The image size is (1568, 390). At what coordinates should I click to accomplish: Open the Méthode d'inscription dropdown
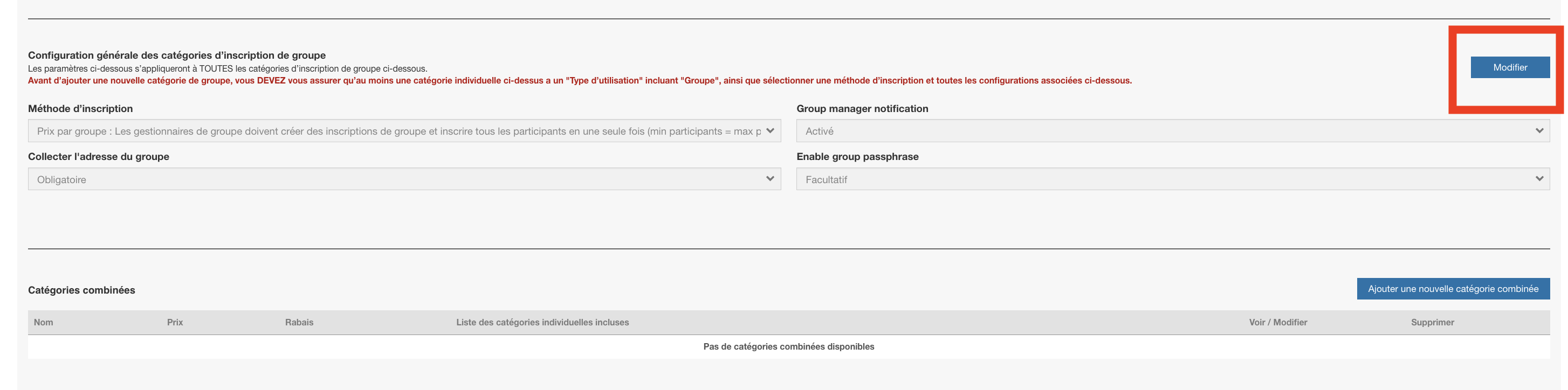(x=404, y=131)
